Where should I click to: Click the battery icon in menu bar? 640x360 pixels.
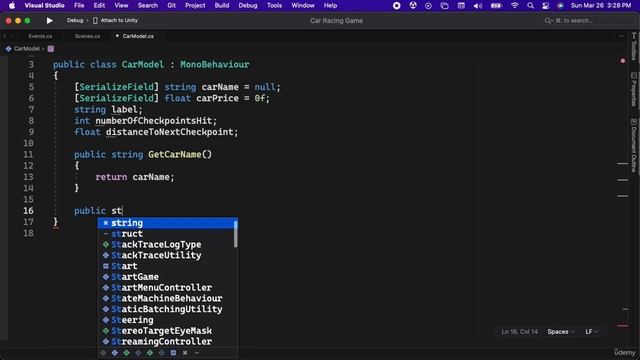pos(496,5)
